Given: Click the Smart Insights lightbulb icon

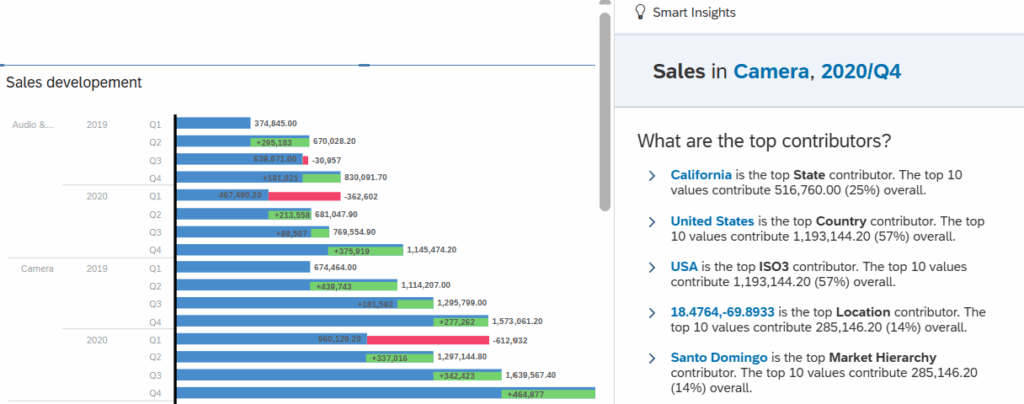Looking at the screenshot, I should (x=638, y=12).
